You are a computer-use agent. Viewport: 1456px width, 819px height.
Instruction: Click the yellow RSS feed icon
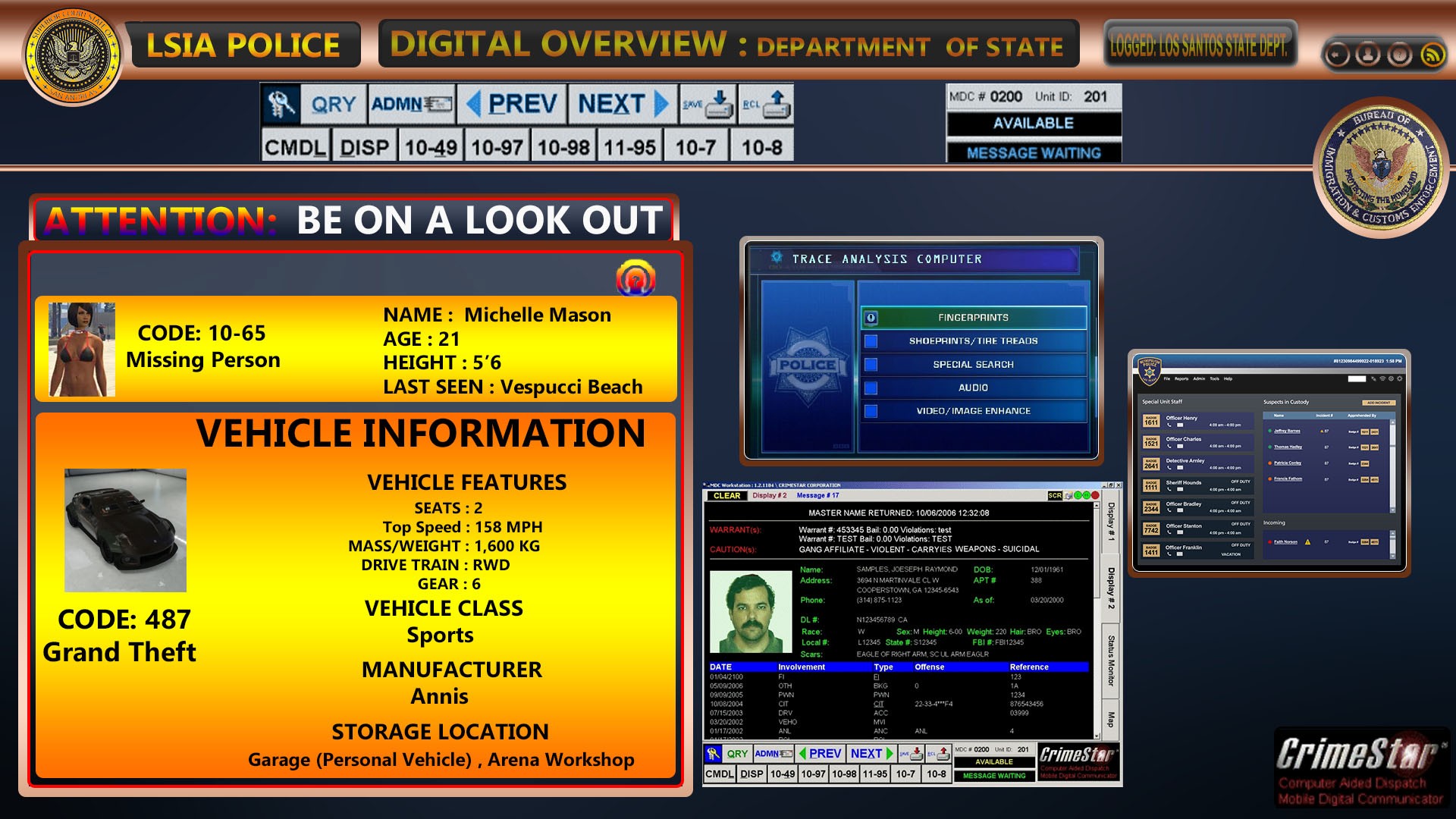pyautogui.click(x=1432, y=55)
